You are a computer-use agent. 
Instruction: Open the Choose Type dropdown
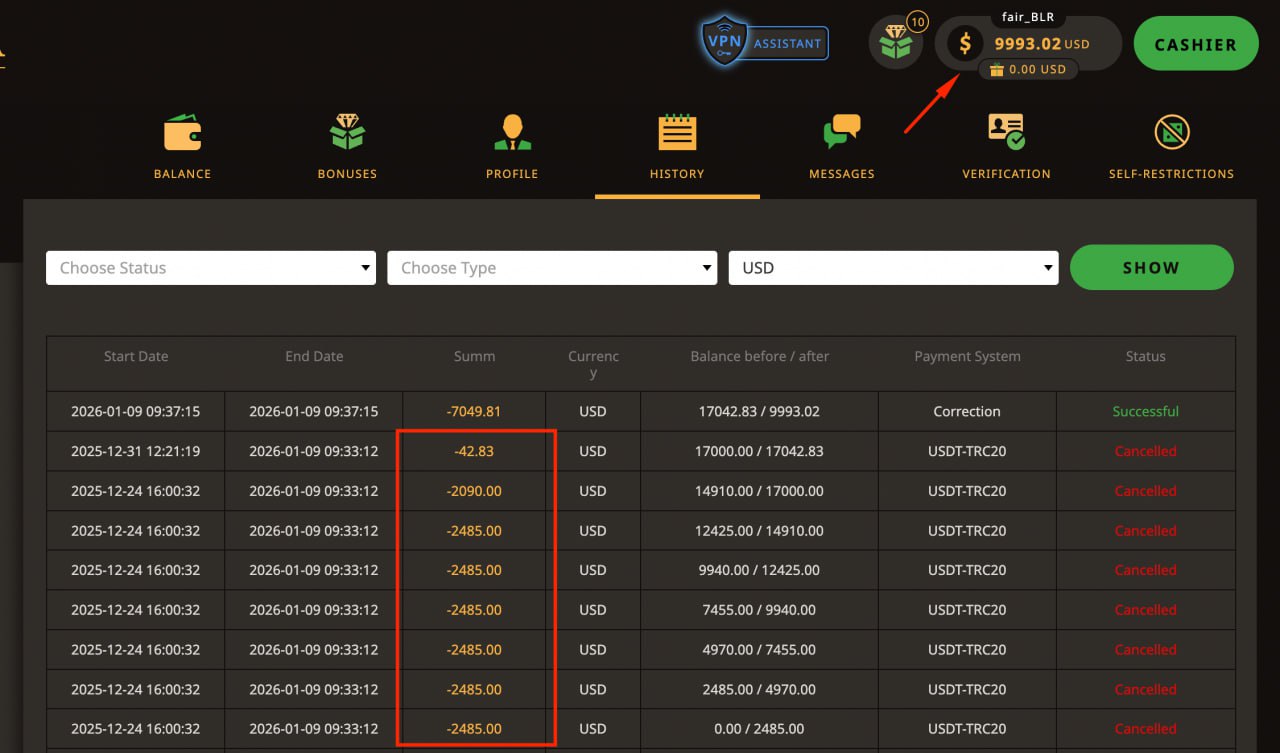pyautogui.click(x=552, y=268)
